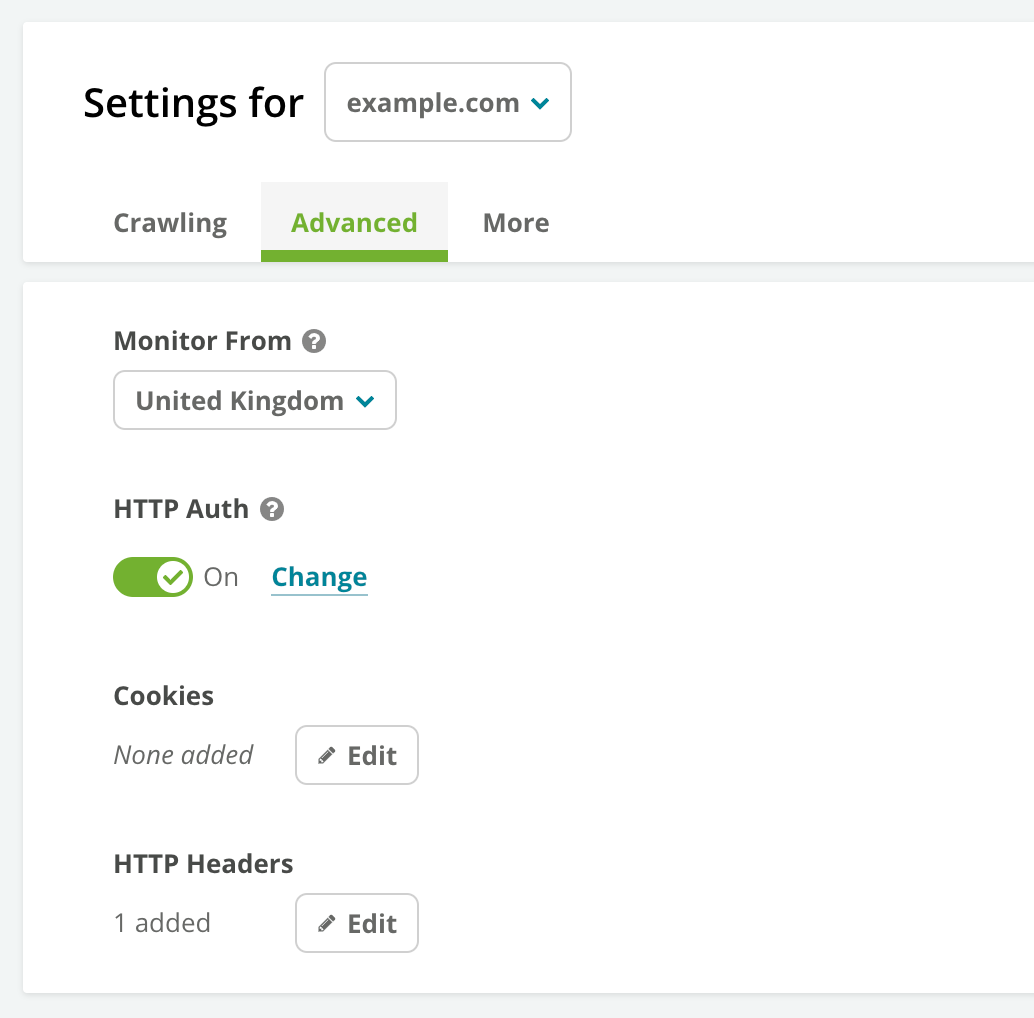Viewport: 1034px width, 1018px height.
Task: Click the 'Monitor From' label
Action: pyautogui.click(x=202, y=341)
